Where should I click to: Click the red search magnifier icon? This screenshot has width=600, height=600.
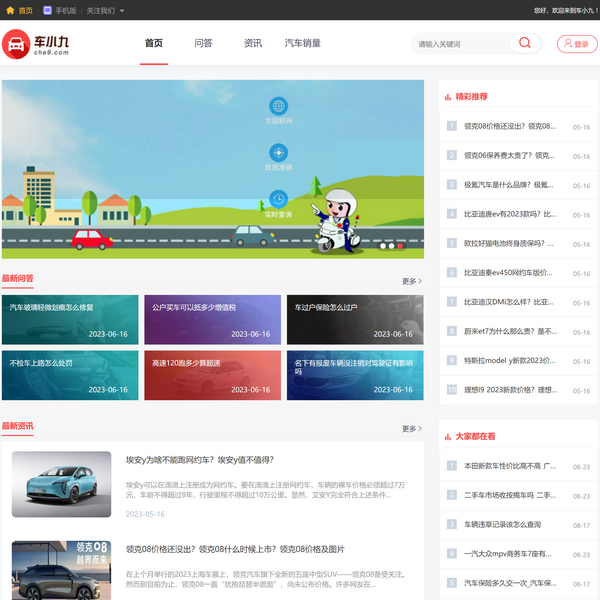pyautogui.click(x=524, y=43)
